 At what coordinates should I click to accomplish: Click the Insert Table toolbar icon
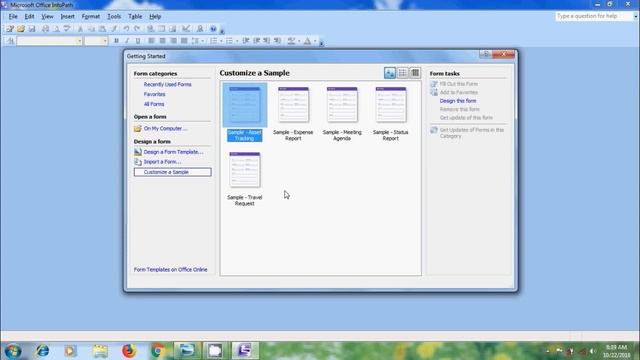pos(162,29)
